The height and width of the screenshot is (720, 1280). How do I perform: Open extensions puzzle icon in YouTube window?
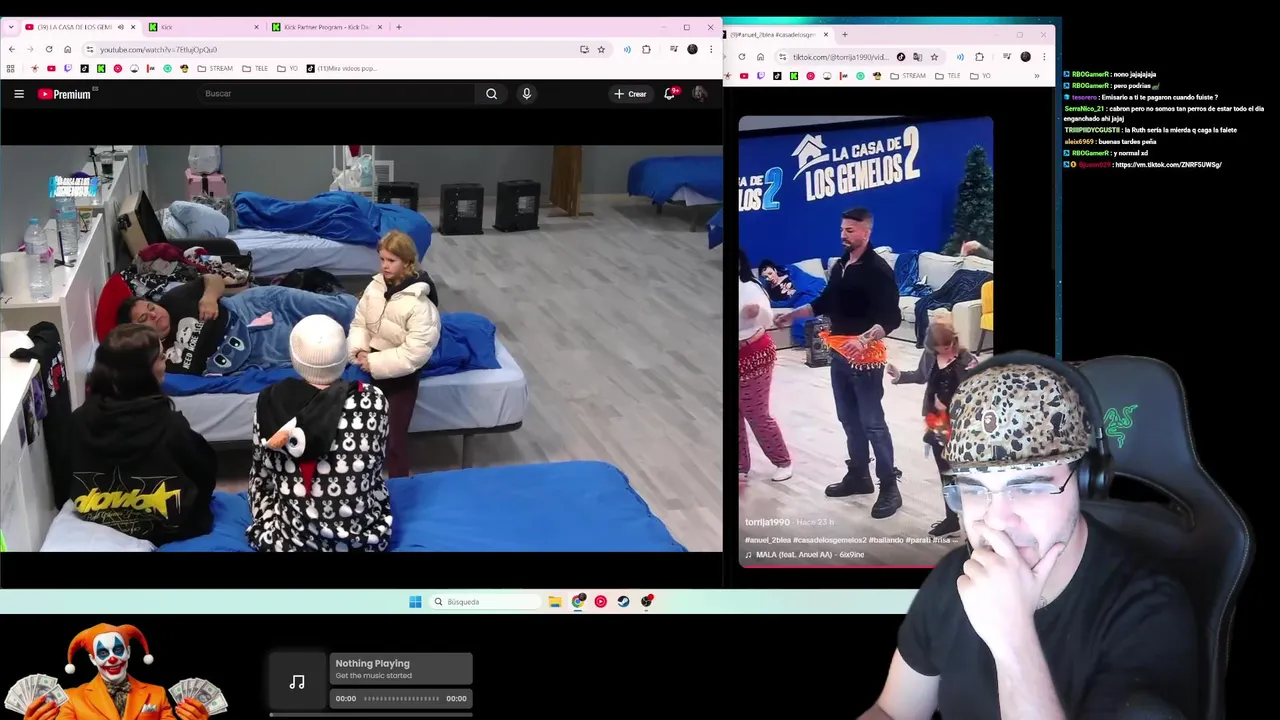(646, 49)
